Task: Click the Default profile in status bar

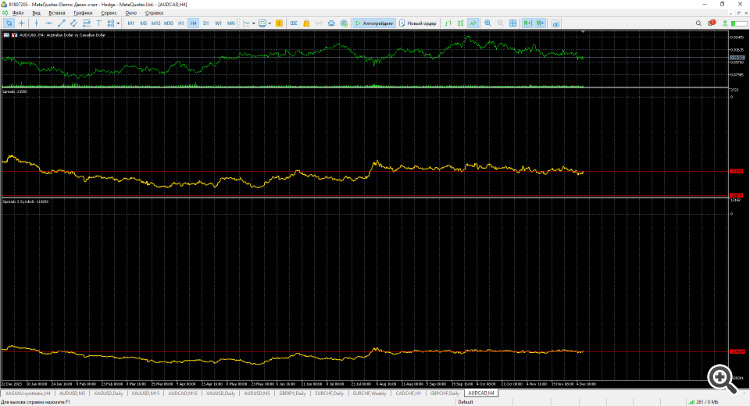Action: 465,402
